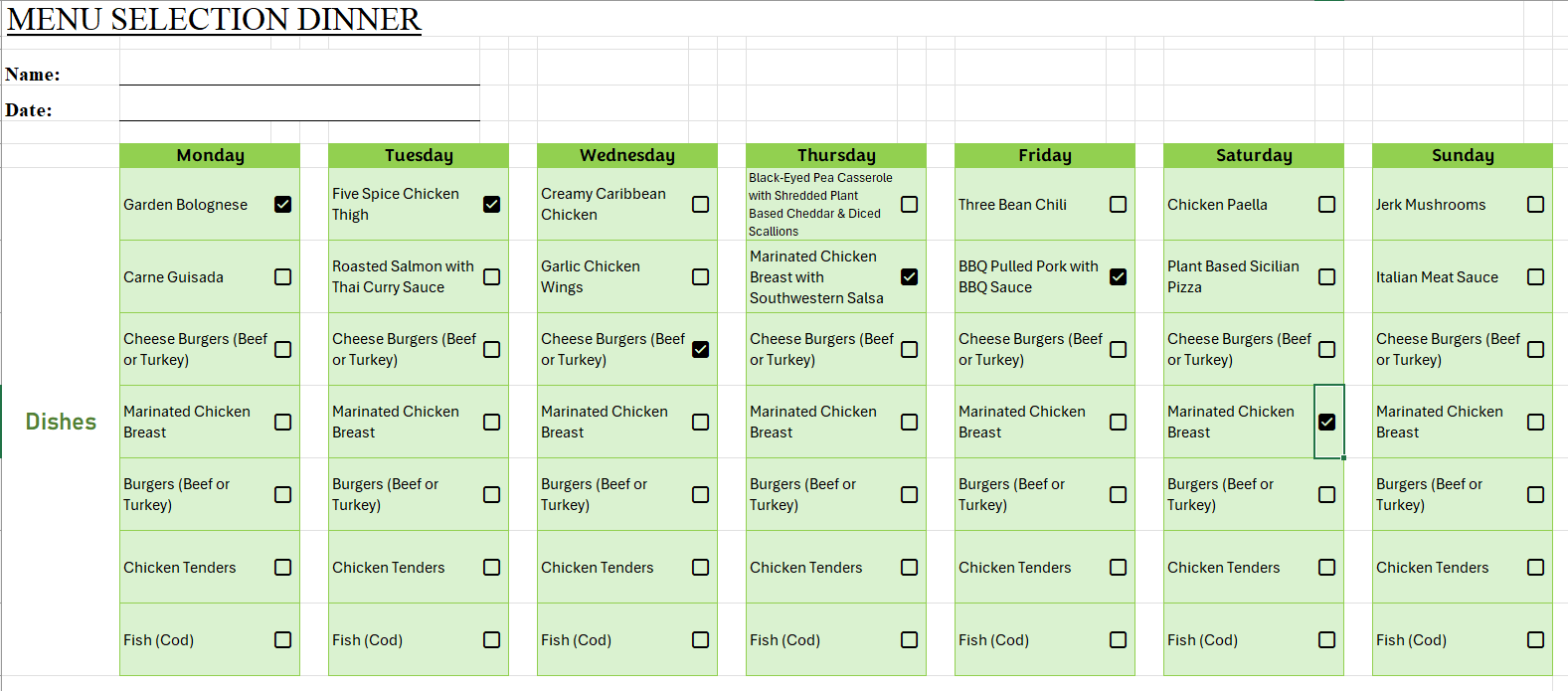Tick Sunday Jerk Mushrooms checkbox

coord(1536,204)
